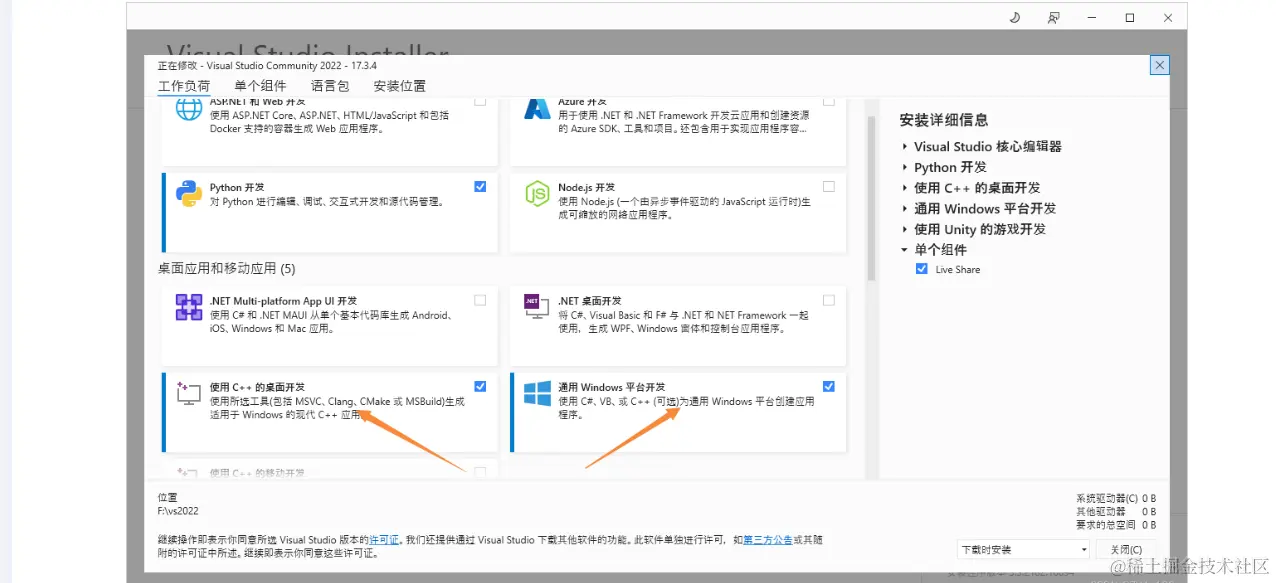Screen dimensions: 1276x583
Task: Click the .NET 桌面开发 card title text
Action: (x=590, y=301)
